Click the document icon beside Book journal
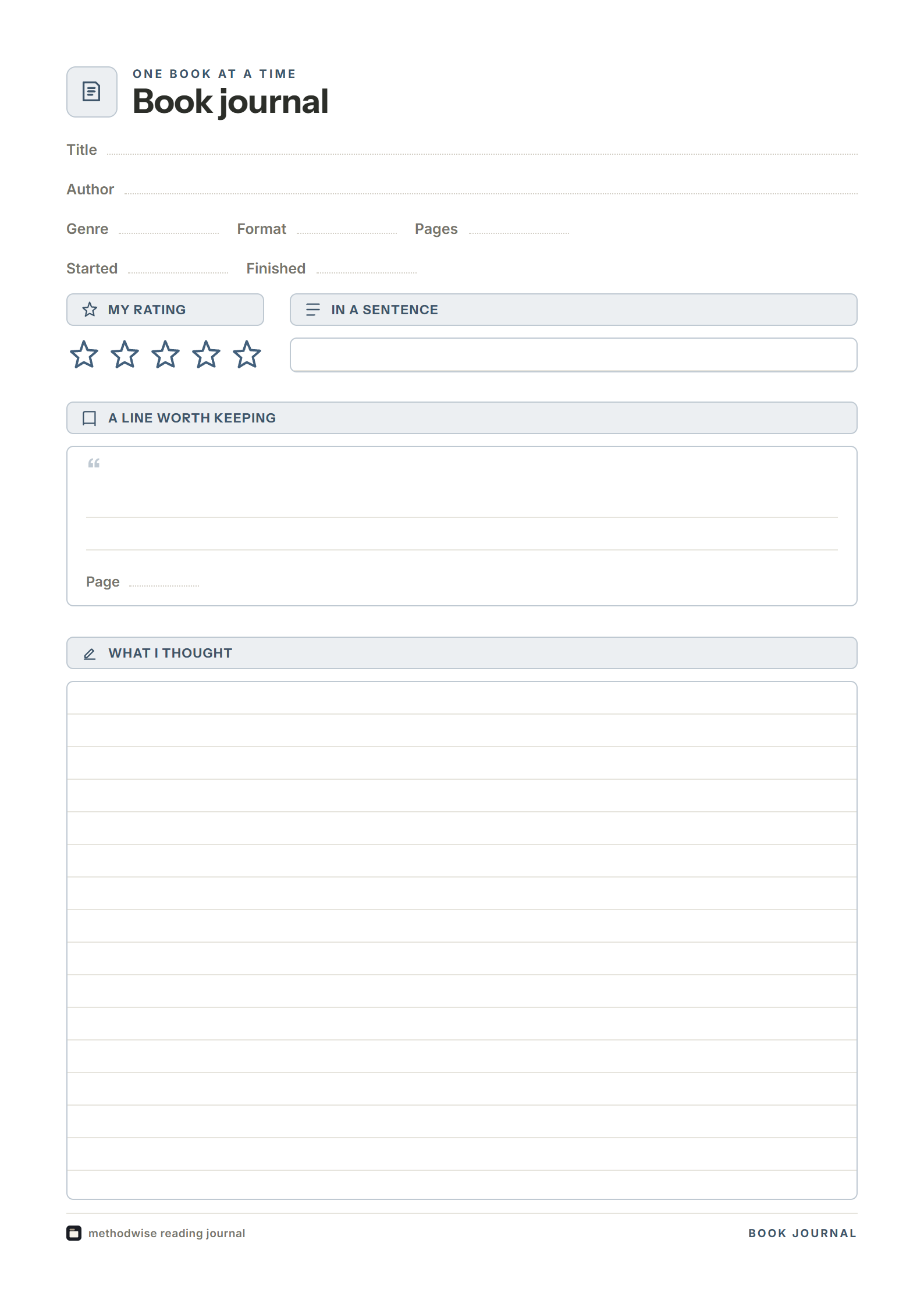This screenshot has height=1307, width=924. 91,92
